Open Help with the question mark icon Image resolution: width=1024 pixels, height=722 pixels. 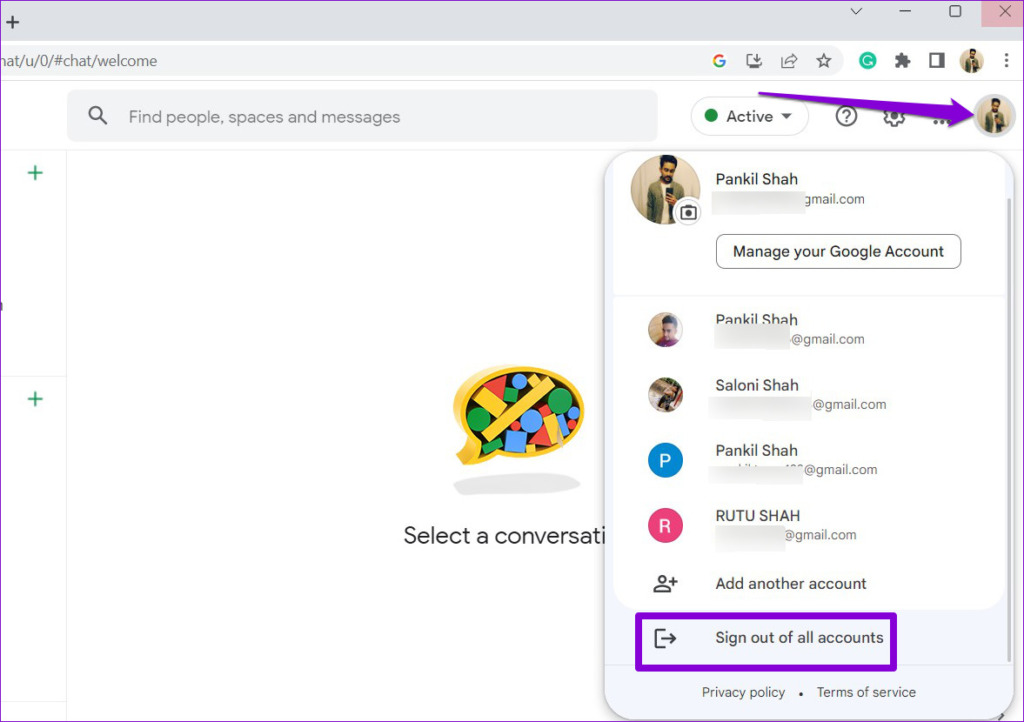tap(846, 116)
